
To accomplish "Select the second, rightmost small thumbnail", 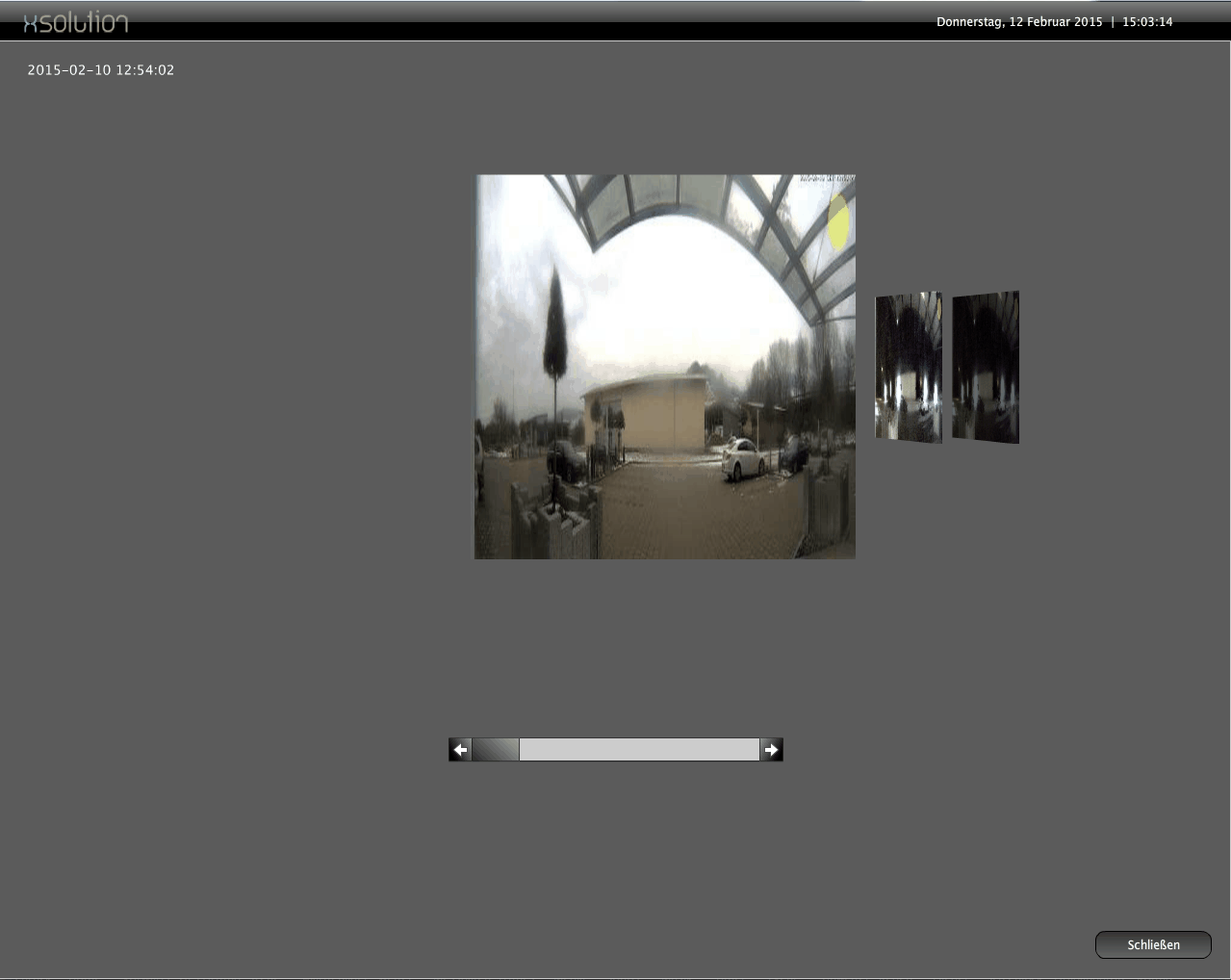I will pyautogui.click(x=986, y=367).
